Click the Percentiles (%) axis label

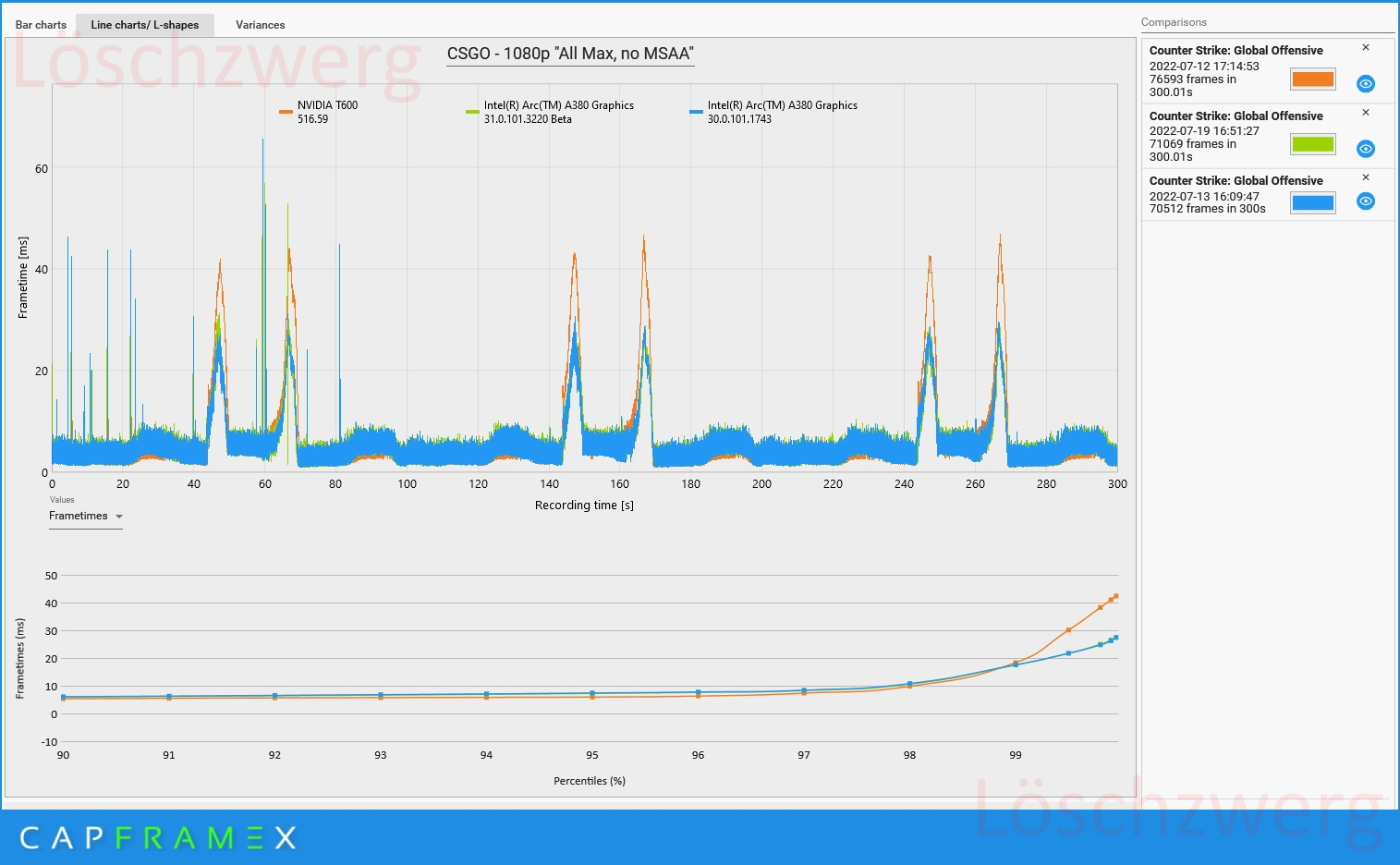pos(590,781)
